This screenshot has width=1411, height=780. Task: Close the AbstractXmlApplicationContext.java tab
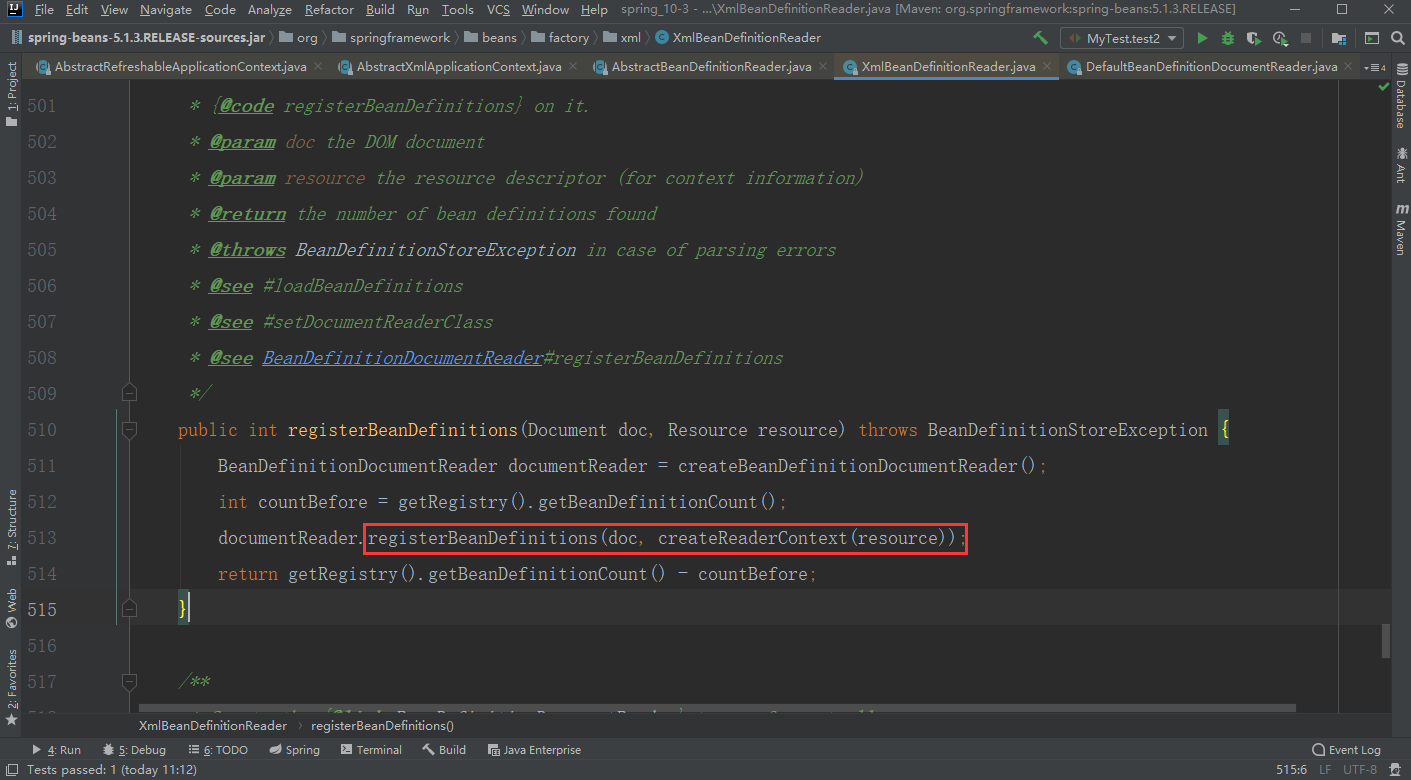pyautogui.click(x=573, y=67)
